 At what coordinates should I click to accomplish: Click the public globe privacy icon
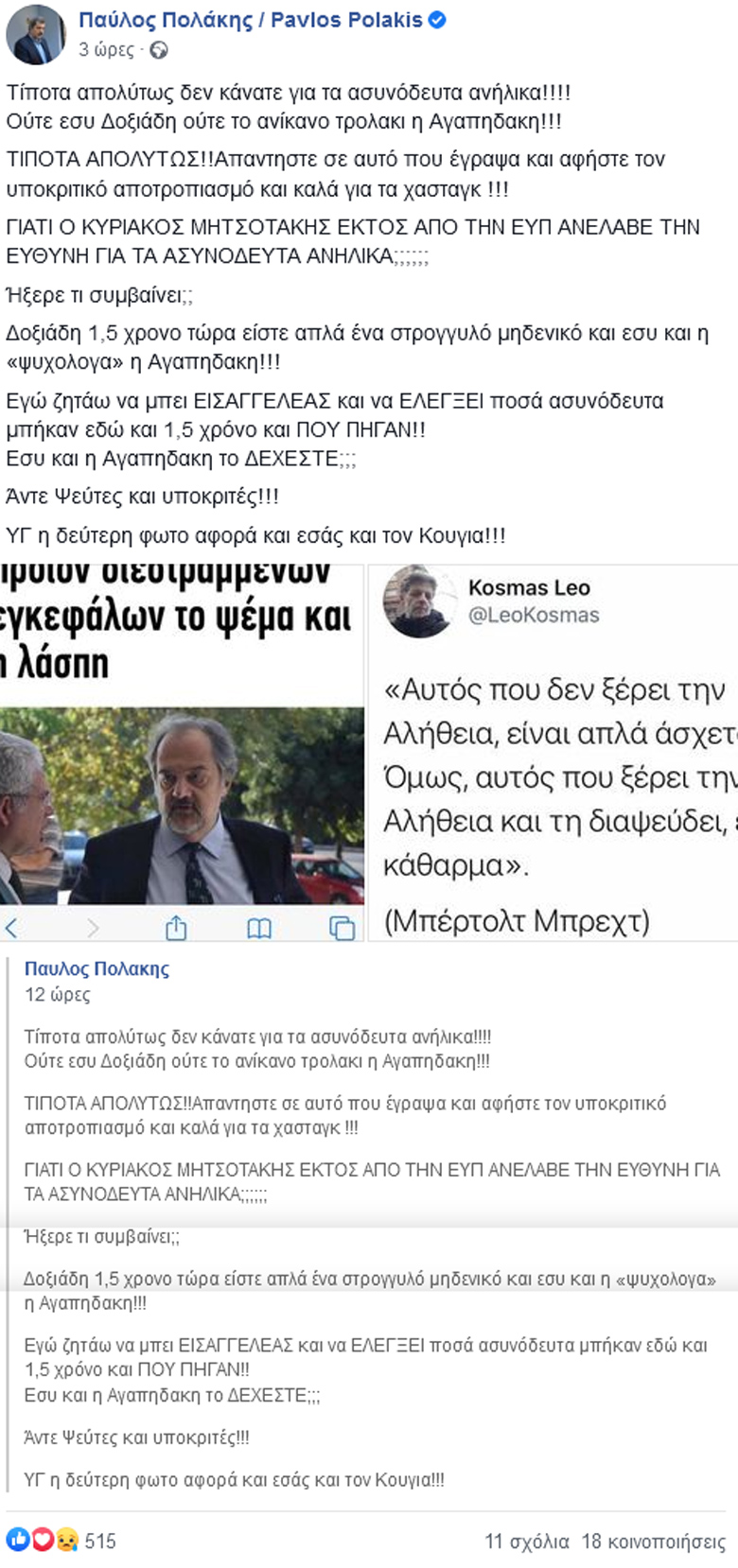159,50
